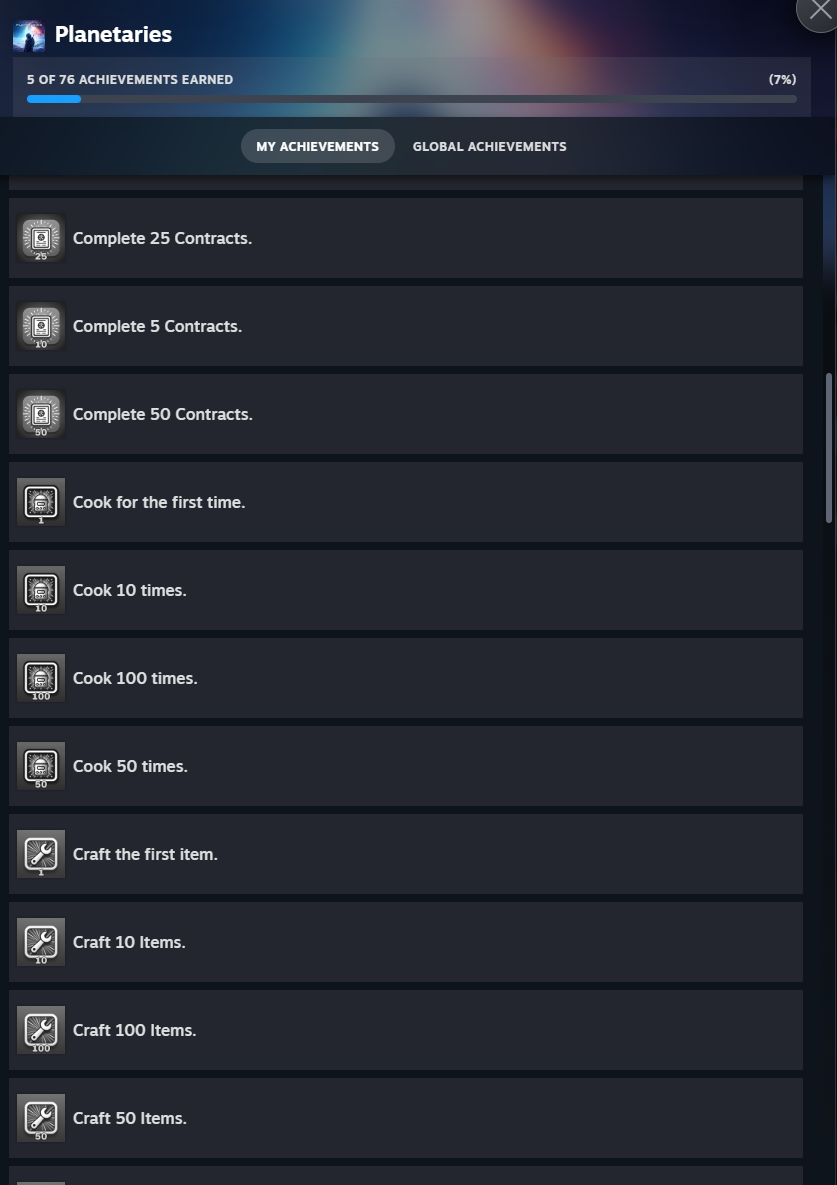Click the Planetaries title text
837x1185 pixels.
[x=113, y=33]
